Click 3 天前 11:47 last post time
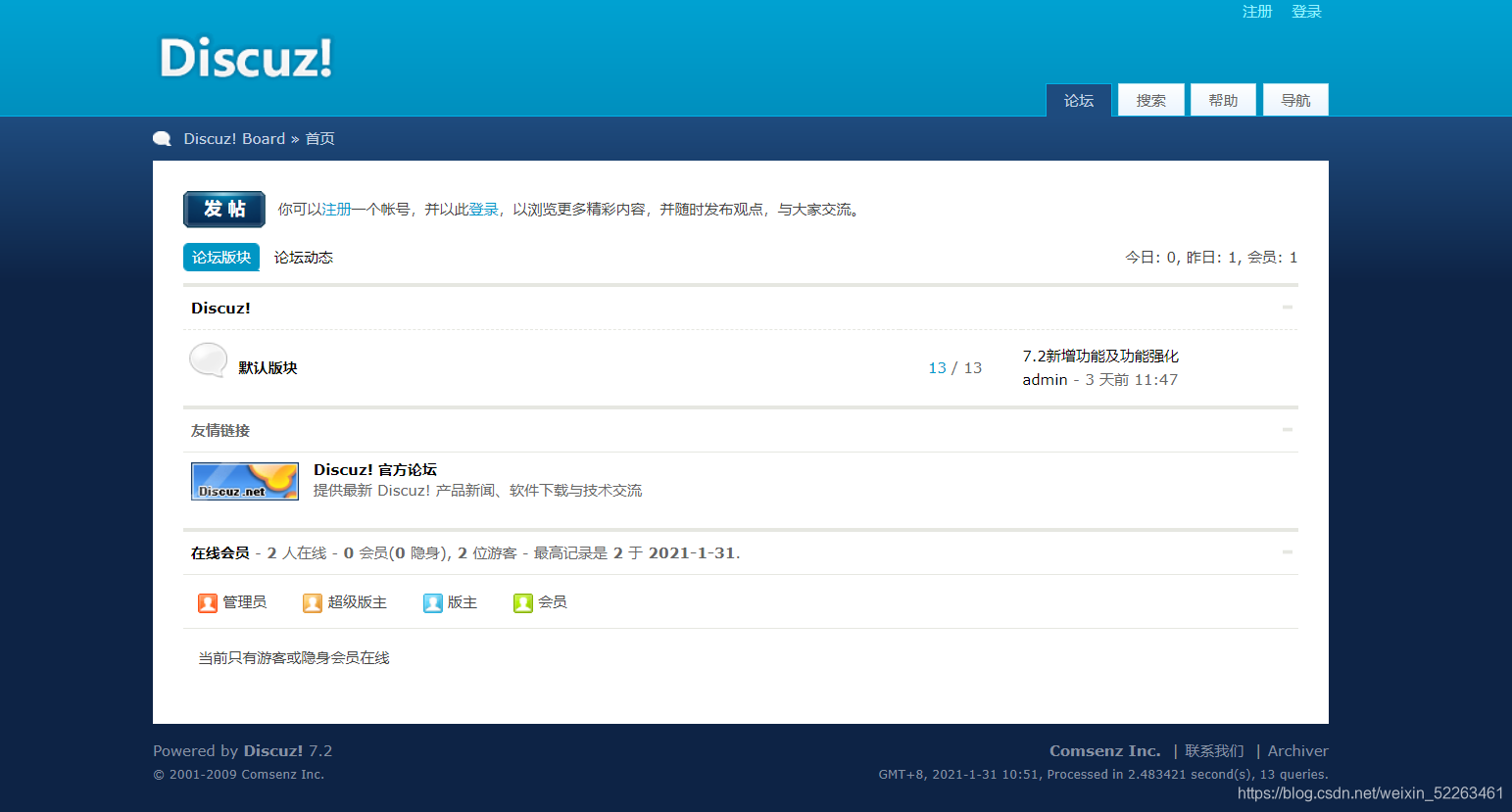Viewport: 1512px width, 812px height. click(x=1132, y=380)
